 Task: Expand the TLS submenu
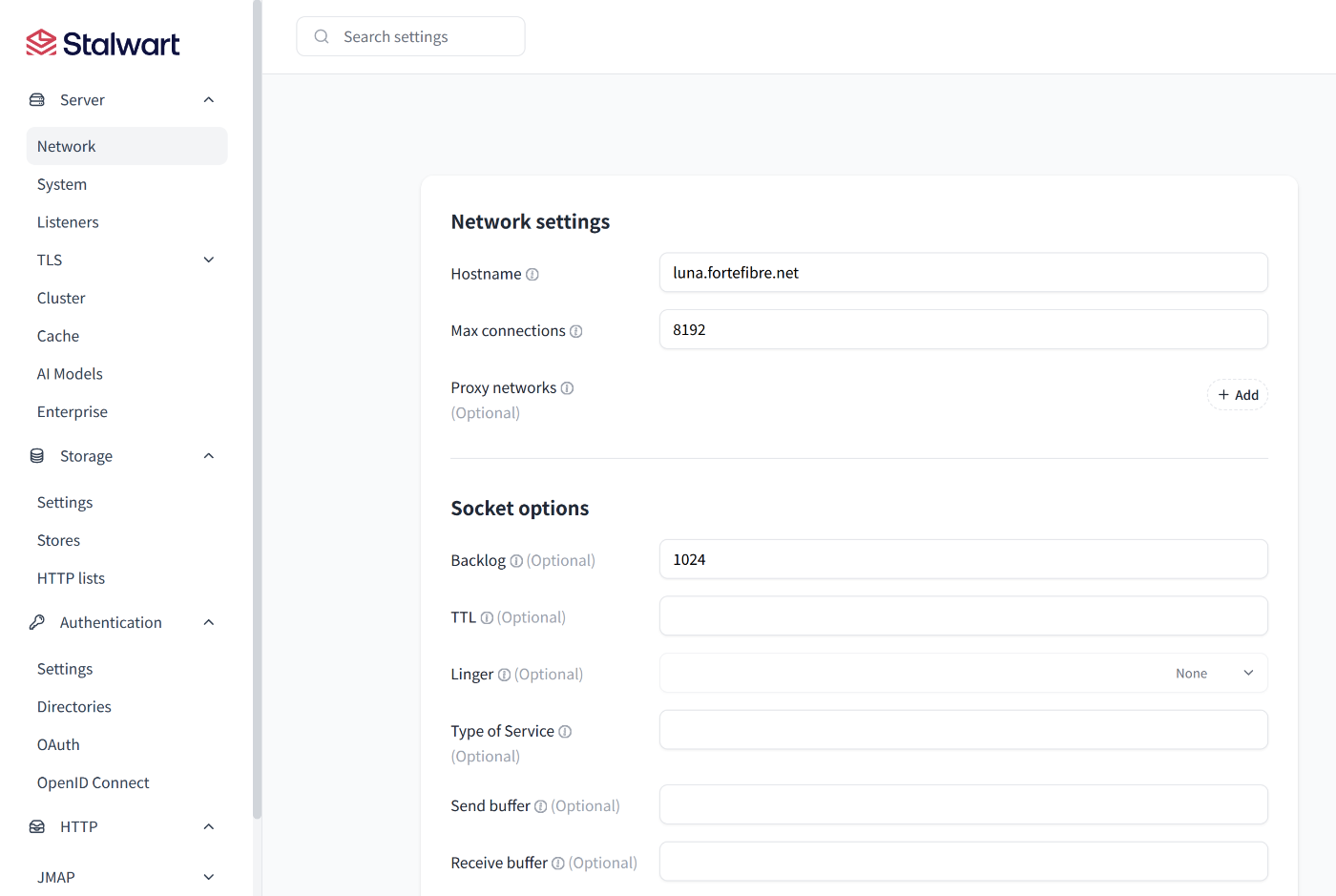pyautogui.click(x=209, y=260)
